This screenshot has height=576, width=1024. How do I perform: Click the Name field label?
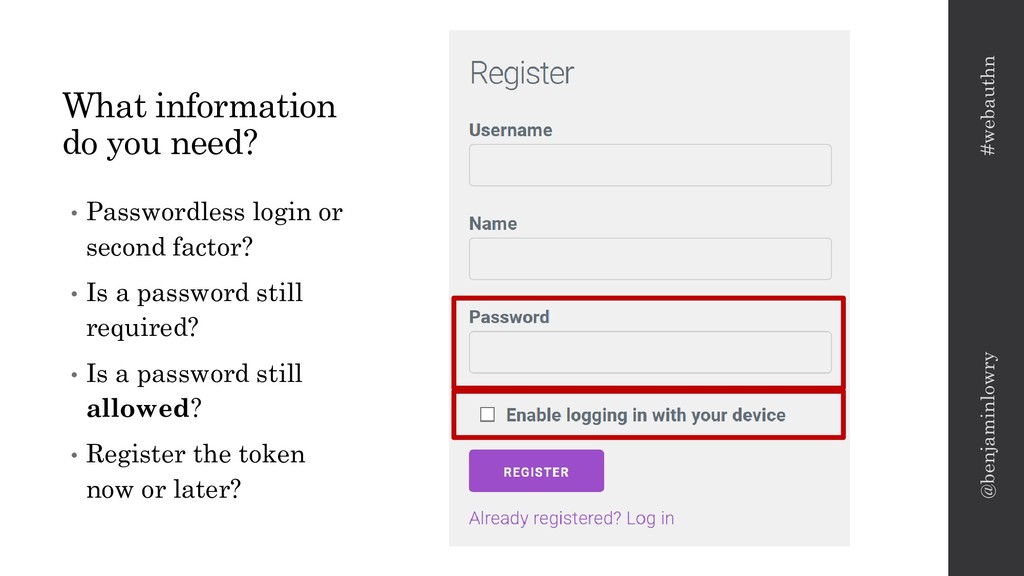click(493, 223)
